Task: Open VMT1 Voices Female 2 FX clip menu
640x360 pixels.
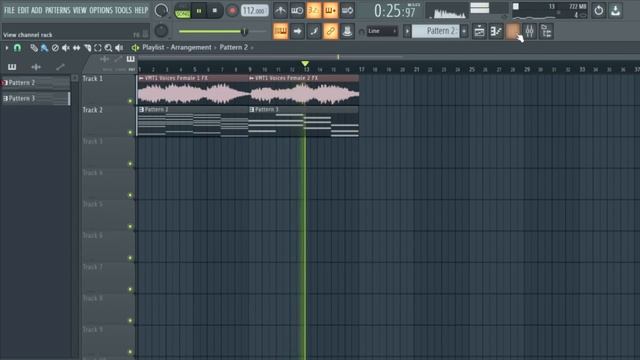Action: [251, 78]
